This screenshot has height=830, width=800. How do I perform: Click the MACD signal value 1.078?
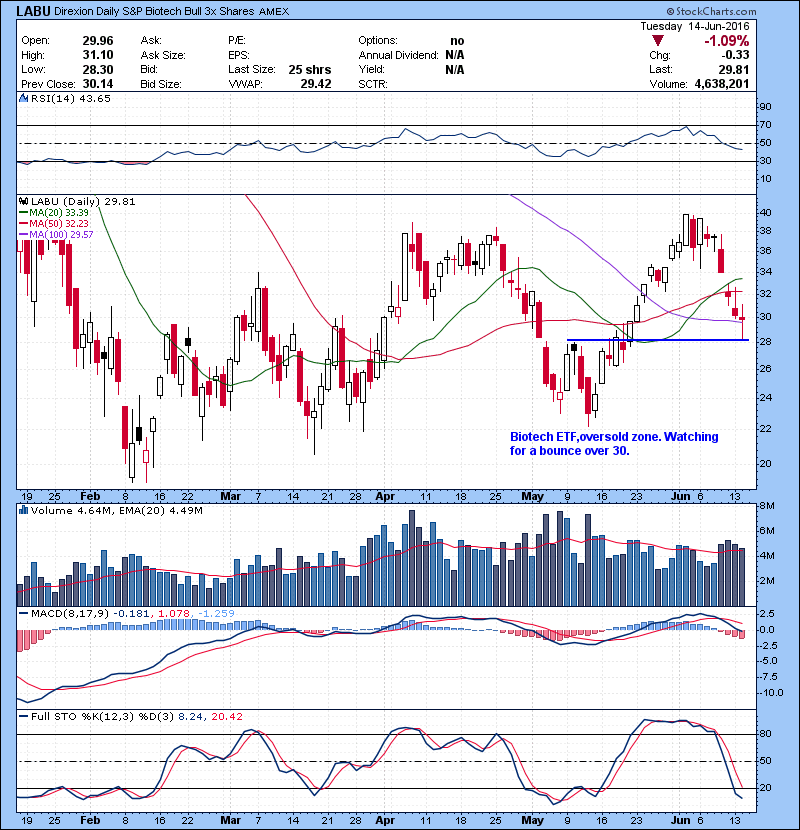coord(174,614)
